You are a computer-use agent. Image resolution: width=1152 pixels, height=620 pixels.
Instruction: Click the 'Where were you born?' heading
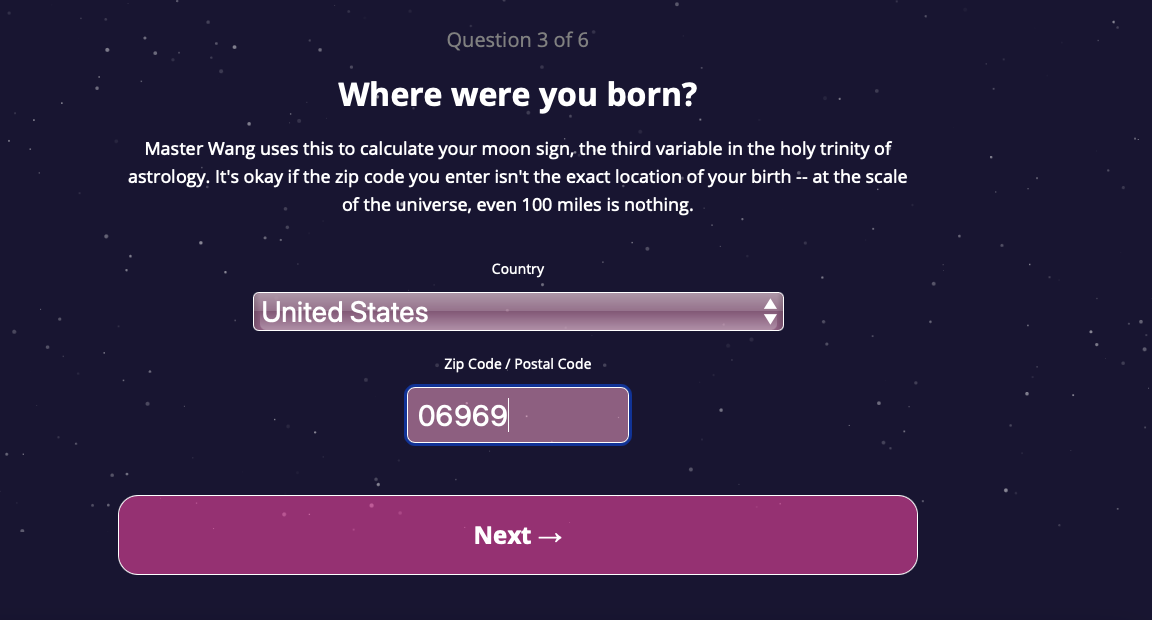tap(517, 95)
